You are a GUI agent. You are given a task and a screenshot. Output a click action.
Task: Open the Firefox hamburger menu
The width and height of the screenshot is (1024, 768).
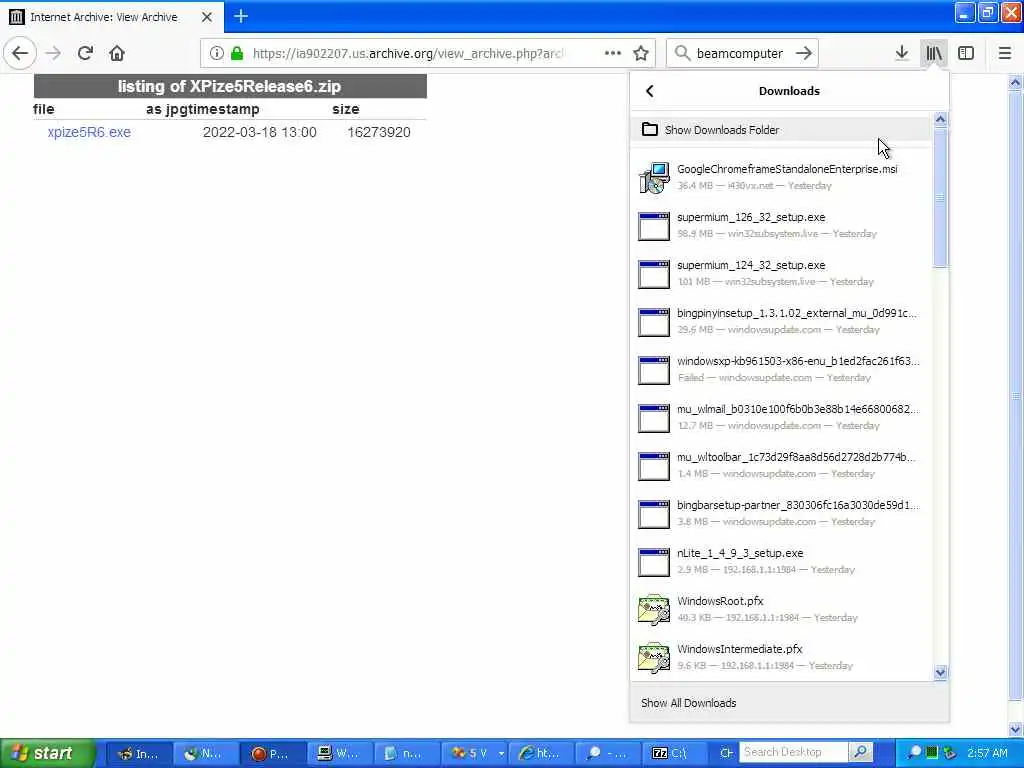[1004, 53]
